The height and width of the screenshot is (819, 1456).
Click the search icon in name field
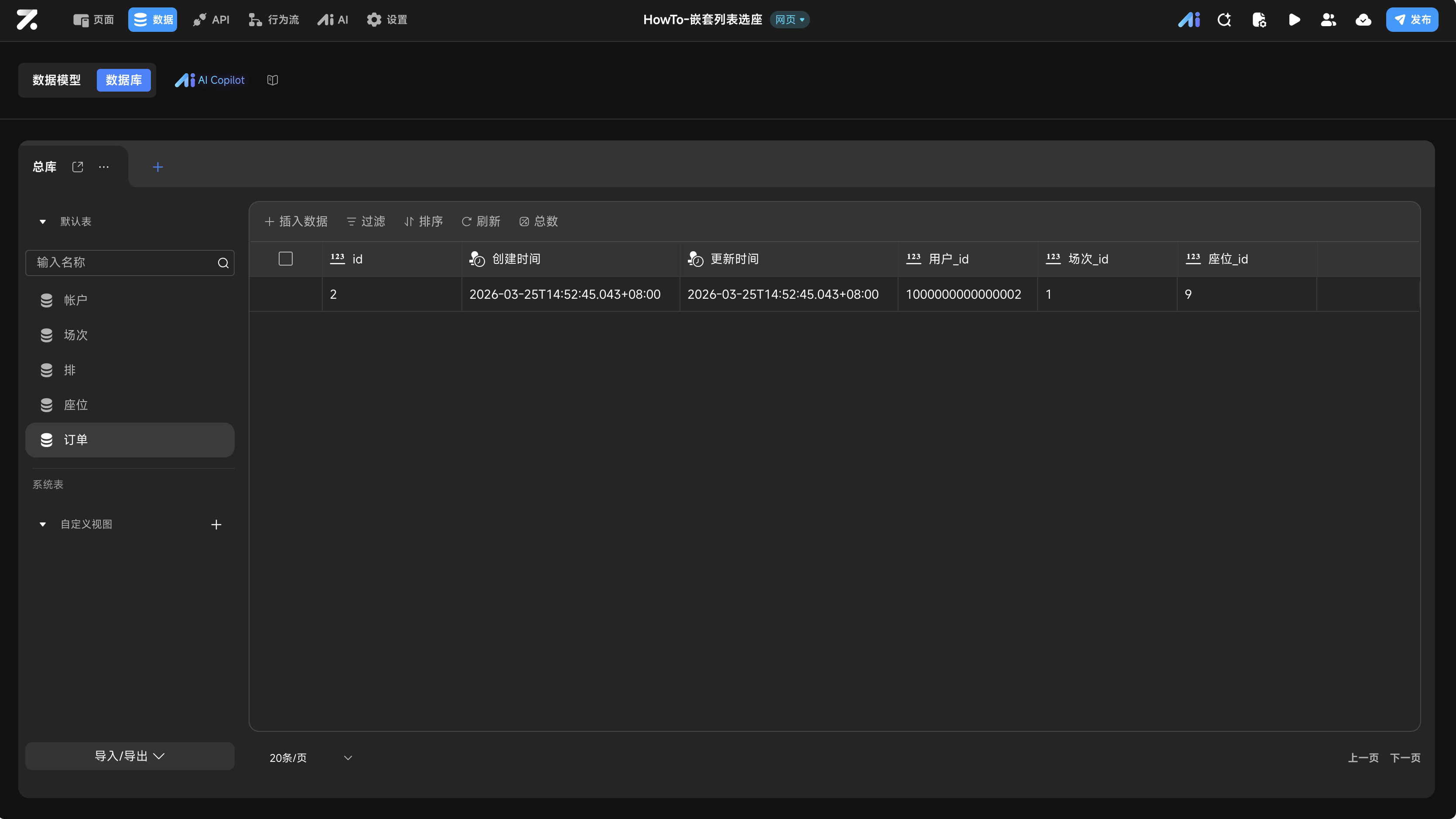click(223, 263)
